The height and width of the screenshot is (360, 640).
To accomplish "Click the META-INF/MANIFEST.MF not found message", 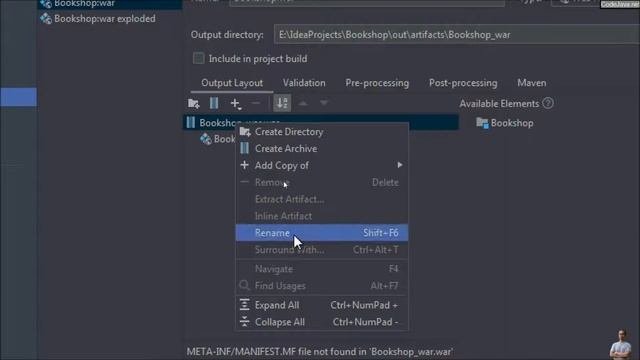I will (x=320, y=351).
